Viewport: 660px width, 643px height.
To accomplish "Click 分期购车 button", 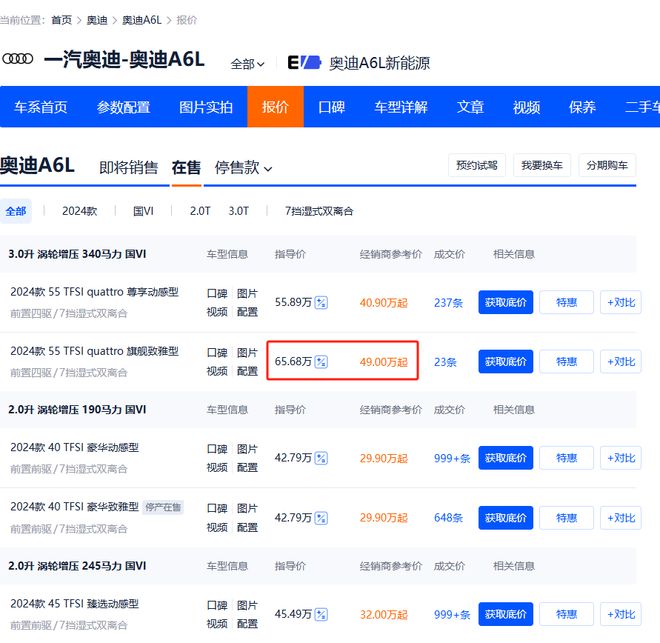I will [607, 165].
